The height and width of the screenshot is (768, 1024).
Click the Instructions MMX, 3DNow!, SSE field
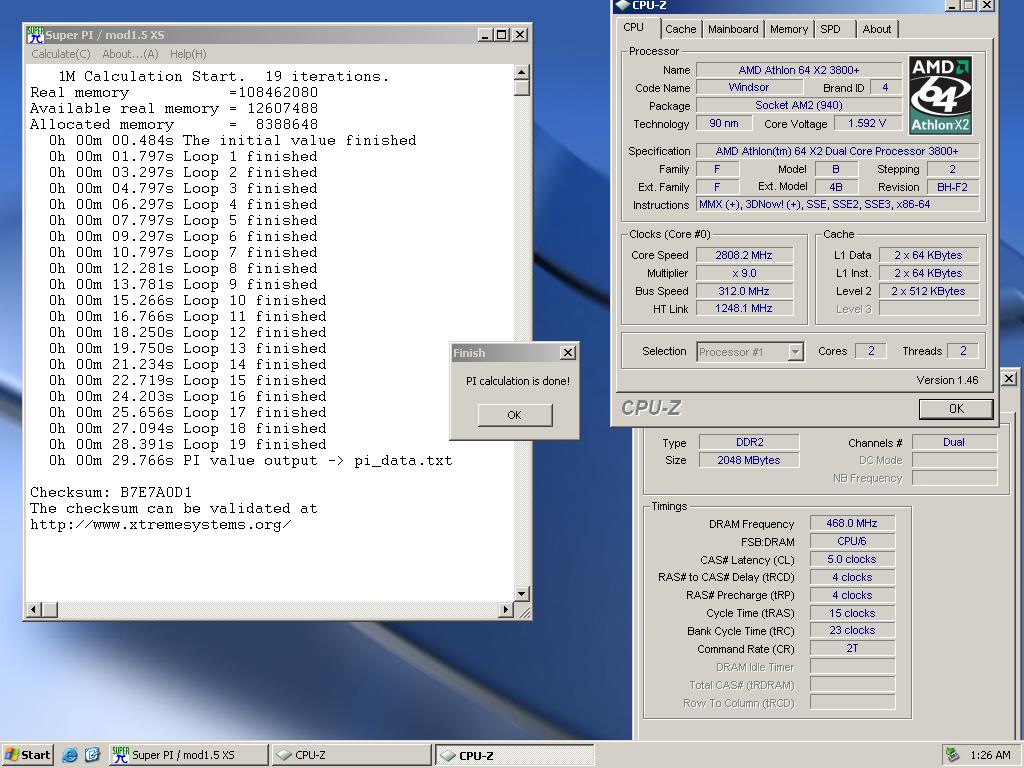pyautogui.click(x=837, y=204)
